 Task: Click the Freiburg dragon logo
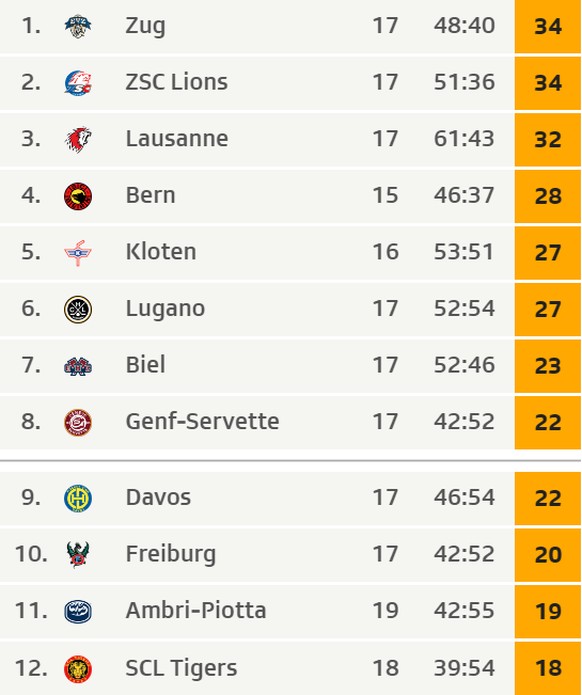78,554
